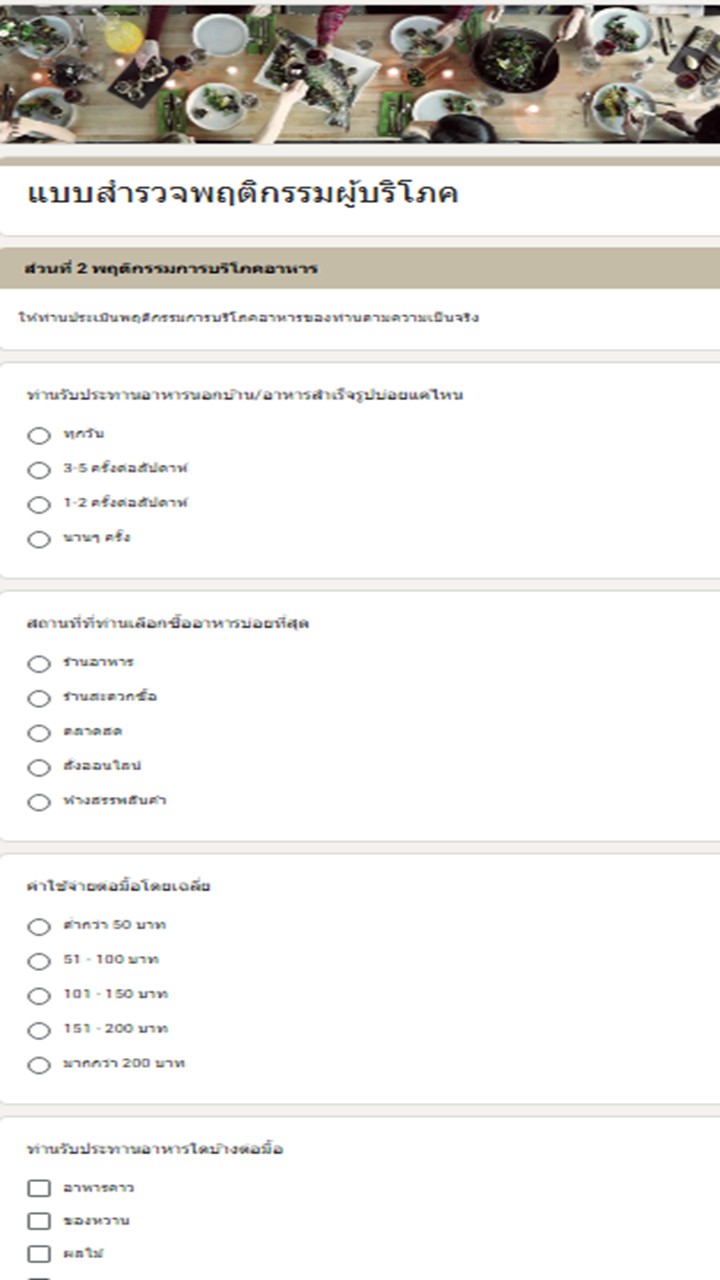Tick the ของหวาน checkbox
720x1280 pixels.
point(39,1221)
